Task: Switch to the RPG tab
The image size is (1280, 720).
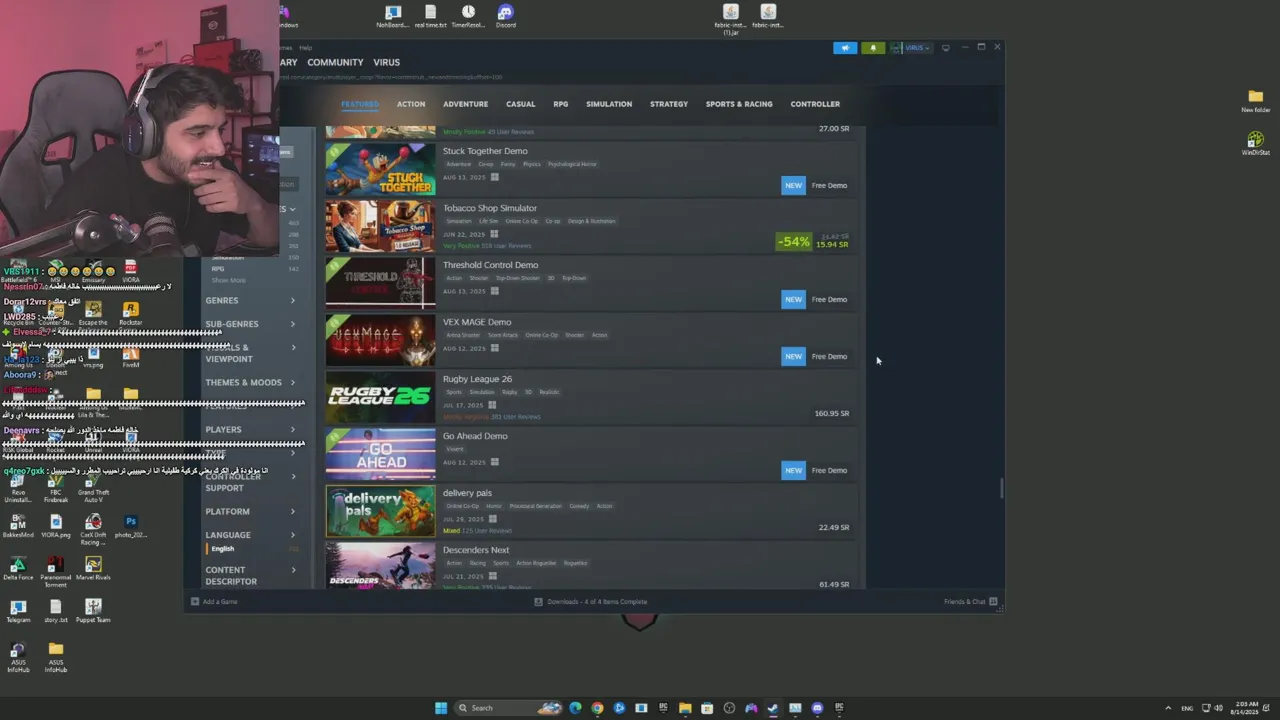Action: tap(561, 104)
